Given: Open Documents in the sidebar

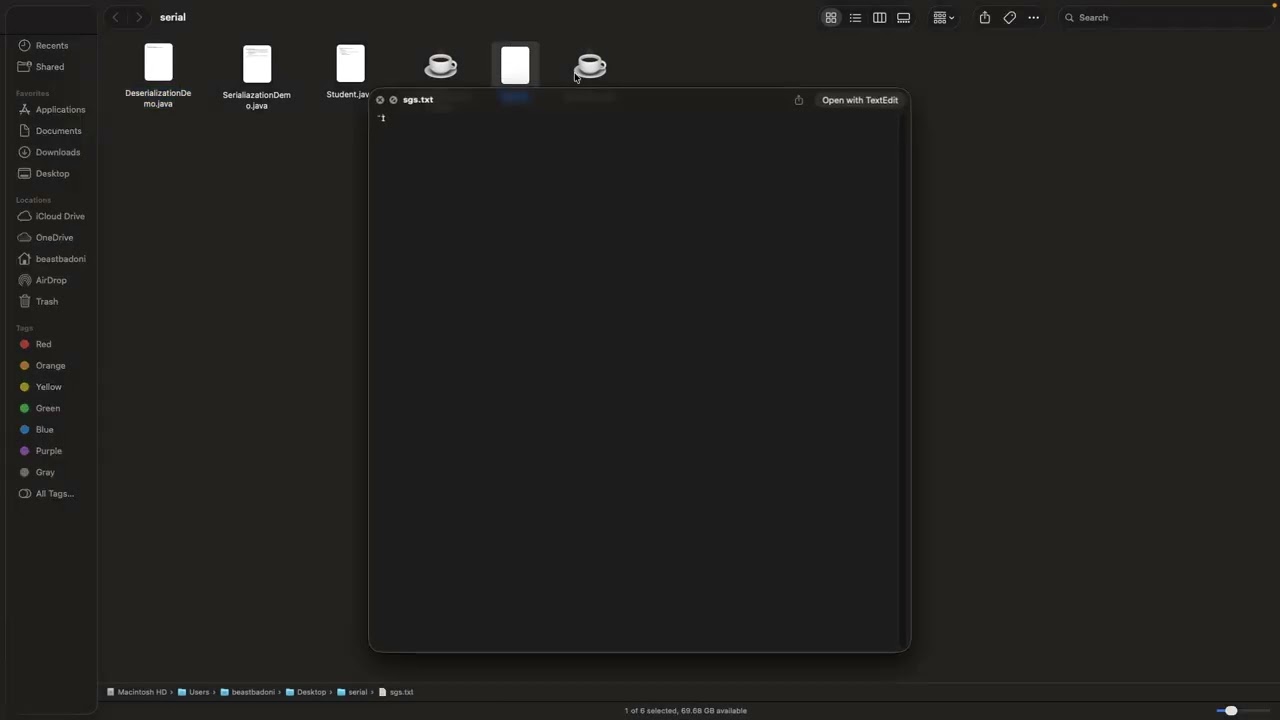Looking at the screenshot, I should pyautogui.click(x=58, y=131).
